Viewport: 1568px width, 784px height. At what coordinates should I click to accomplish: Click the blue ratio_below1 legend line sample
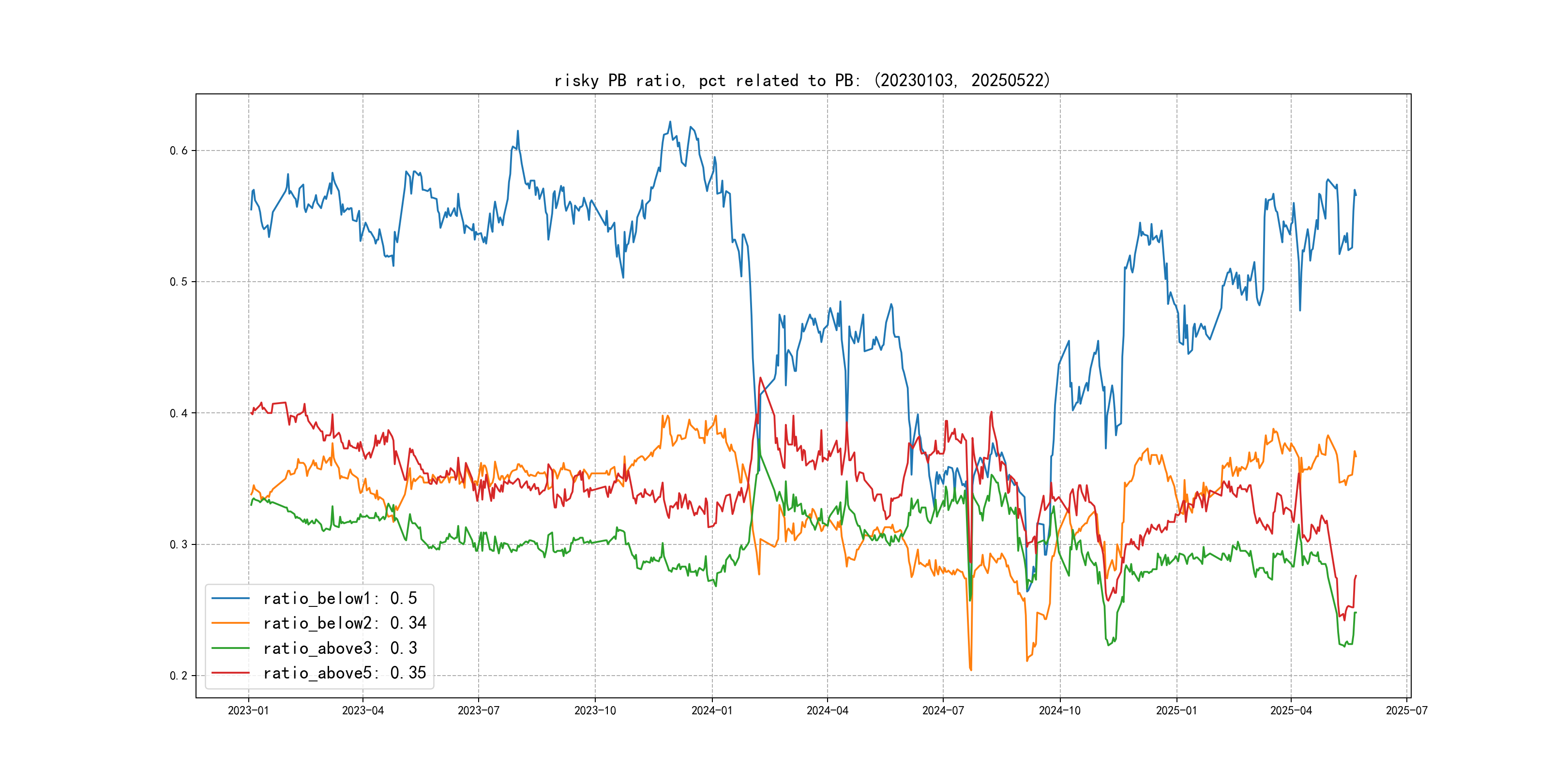pos(230,598)
